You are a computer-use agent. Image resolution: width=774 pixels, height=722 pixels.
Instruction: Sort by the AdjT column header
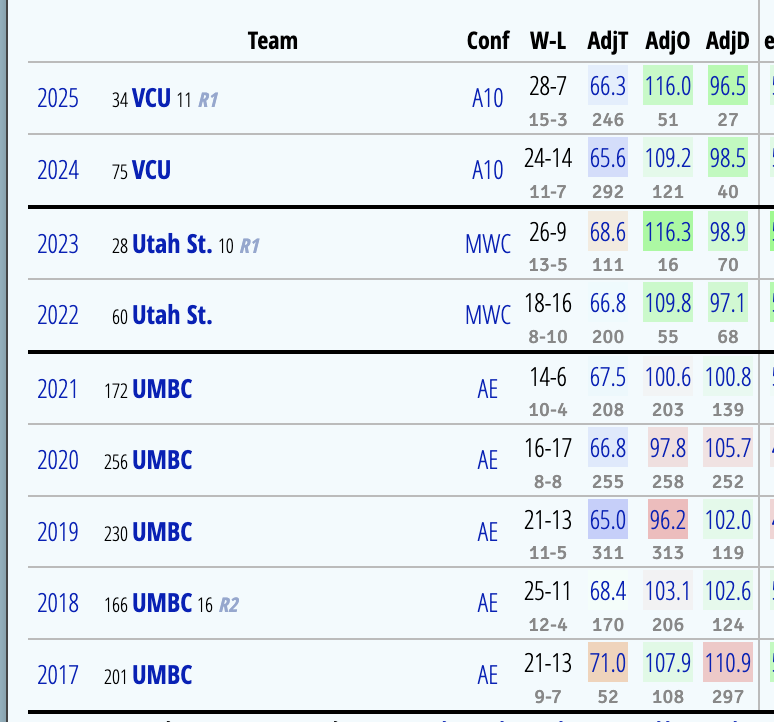click(x=608, y=41)
